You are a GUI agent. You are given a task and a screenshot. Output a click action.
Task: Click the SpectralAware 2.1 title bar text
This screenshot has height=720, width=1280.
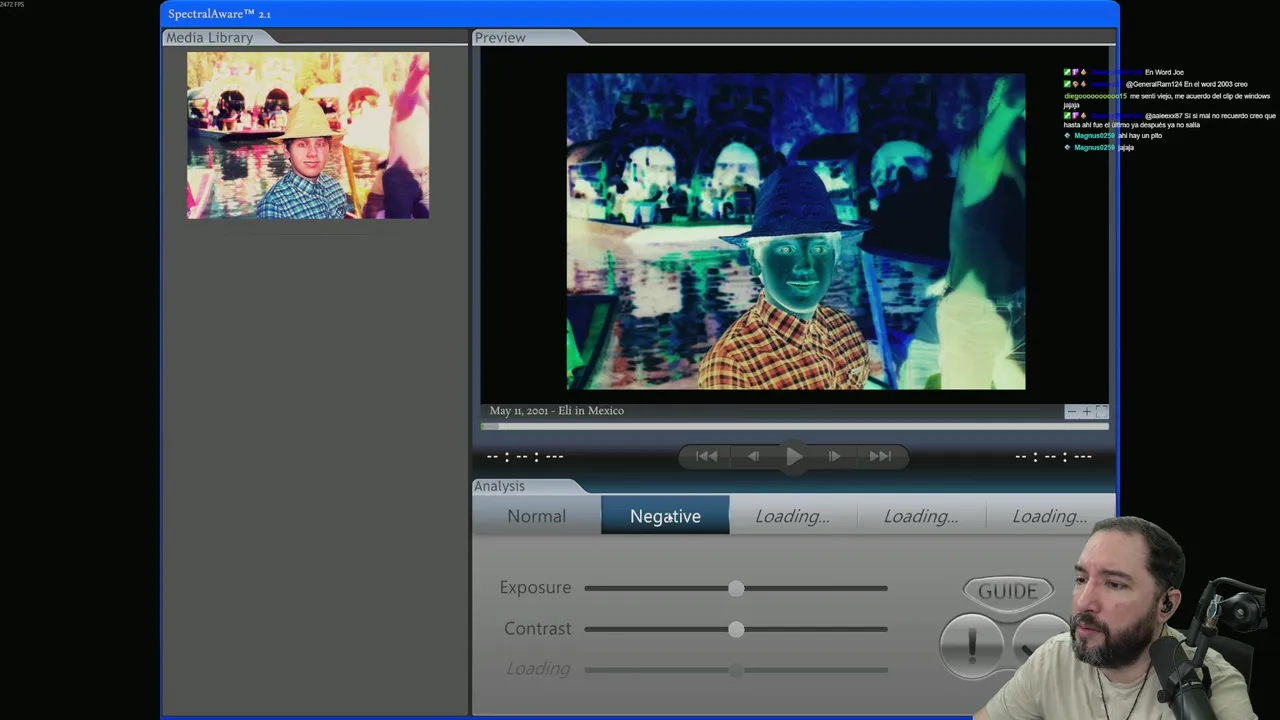point(219,14)
